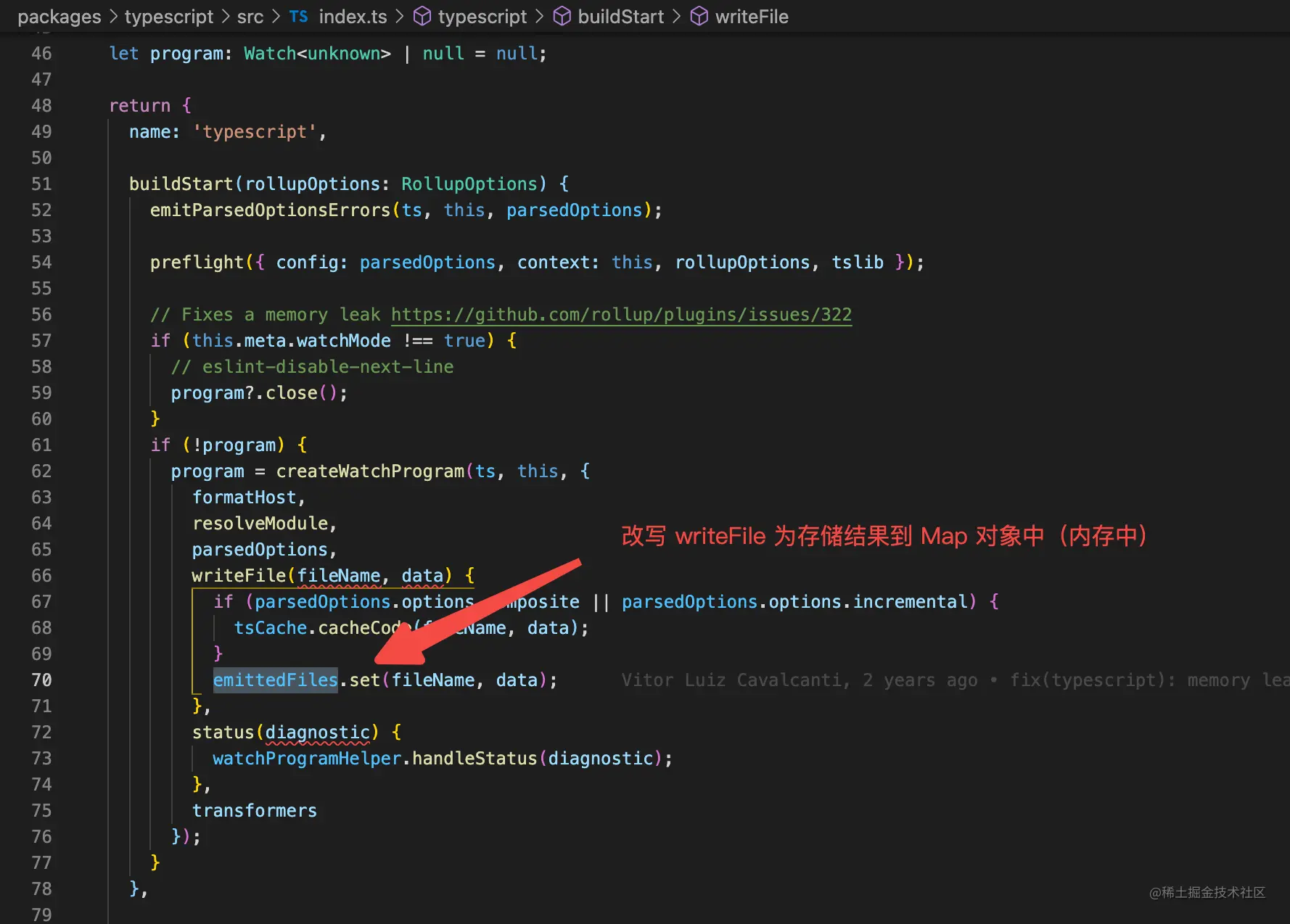Click the cube icon before buildStart
This screenshot has height=924, width=1290.
pos(562,17)
